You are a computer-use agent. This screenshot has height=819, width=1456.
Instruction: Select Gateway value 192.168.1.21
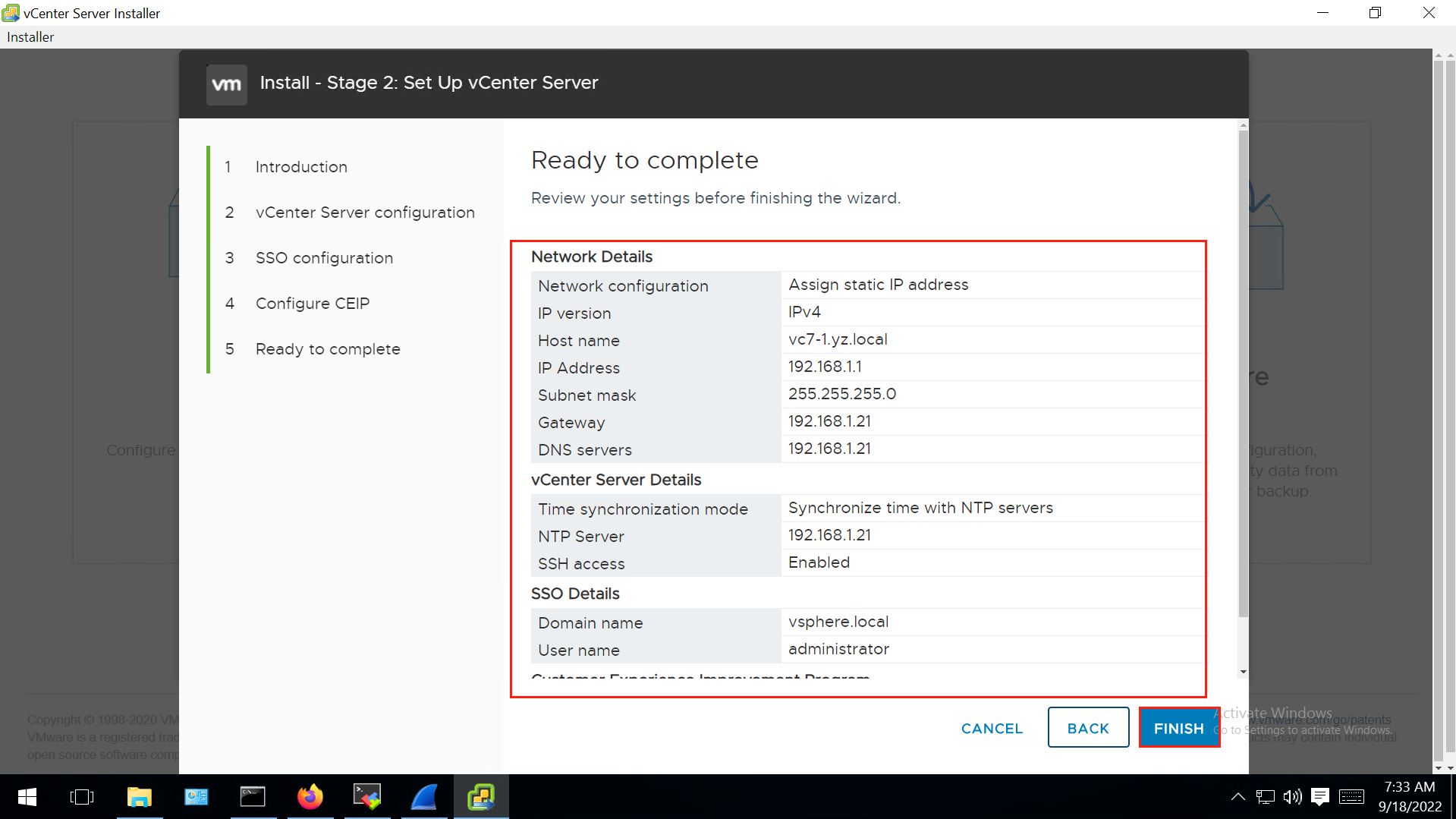pyautogui.click(x=829, y=421)
